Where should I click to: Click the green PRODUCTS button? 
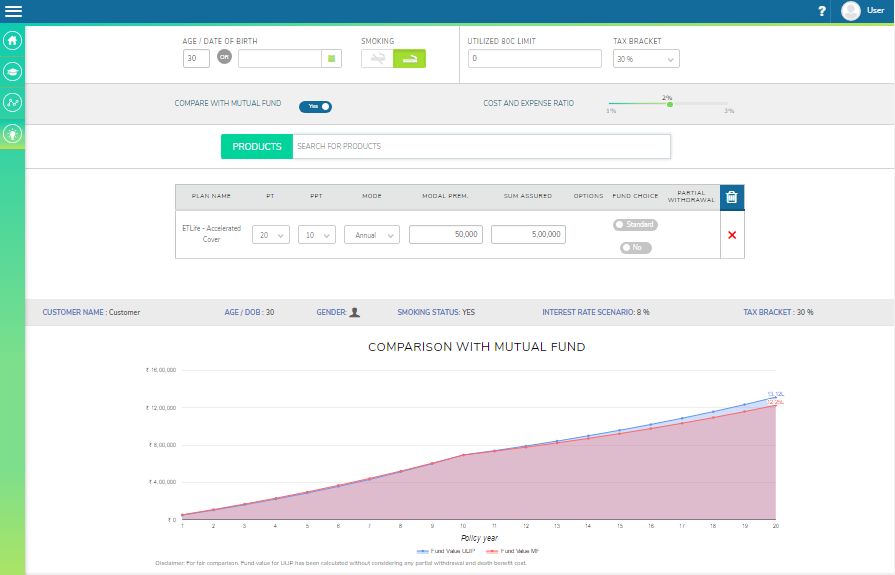coord(257,146)
